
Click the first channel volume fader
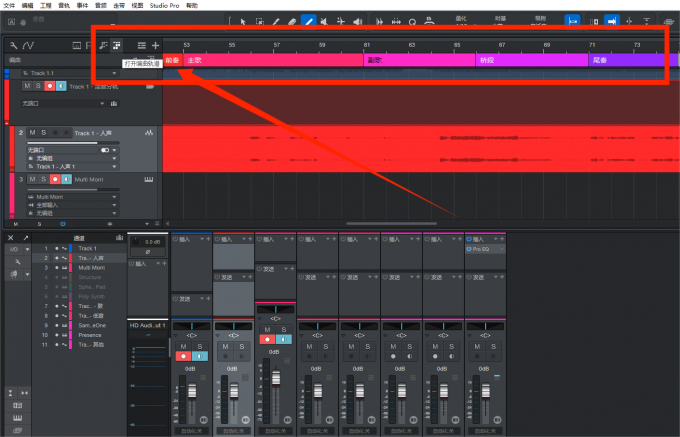click(192, 391)
